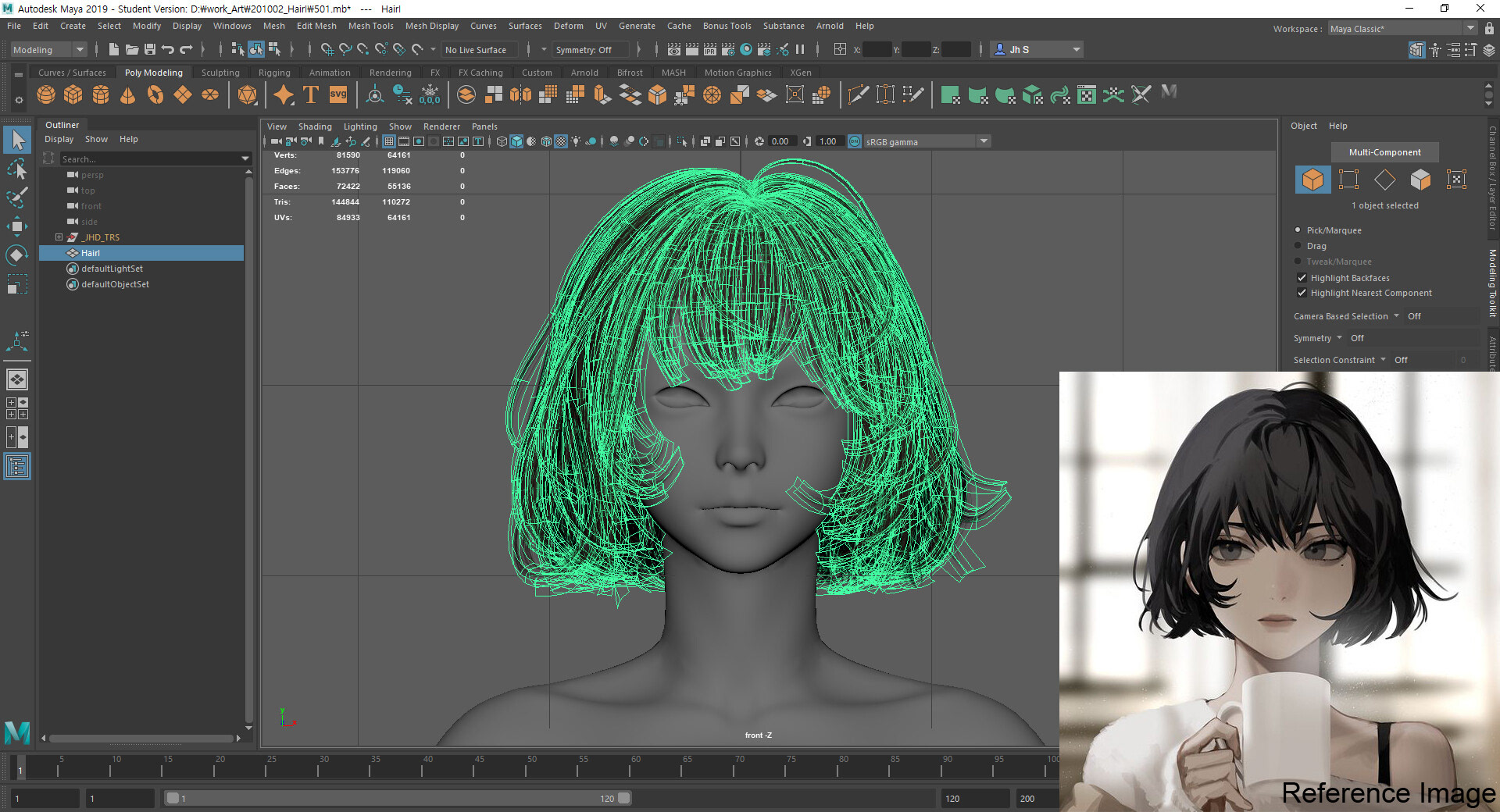The image size is (1500, 812).
Task: Click the Multi-Component button
Action: pyautogui.click(x=1384, y=152)
